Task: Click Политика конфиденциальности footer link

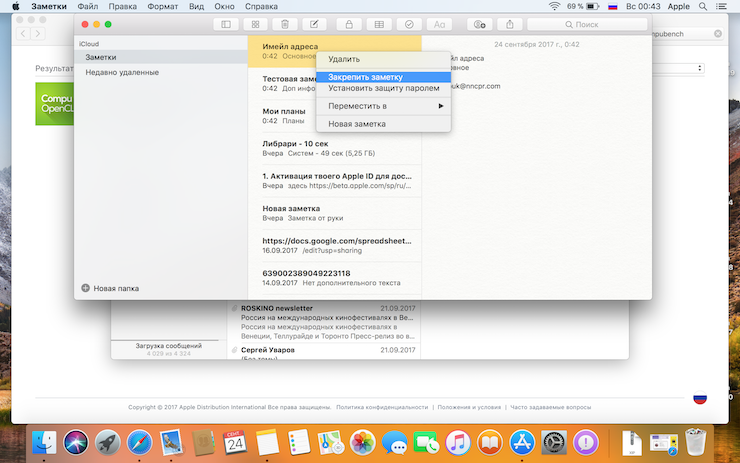Action: pos(382,407)
